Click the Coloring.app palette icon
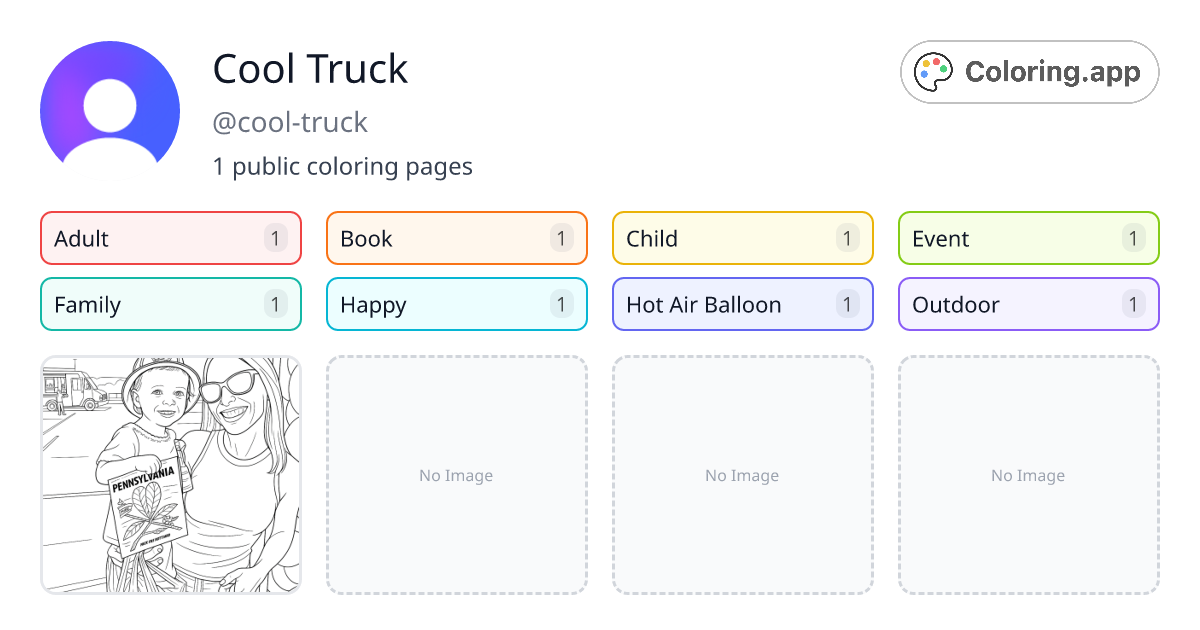The width and height of the screenshot is (1200, 630). click(x=934, y=71)
